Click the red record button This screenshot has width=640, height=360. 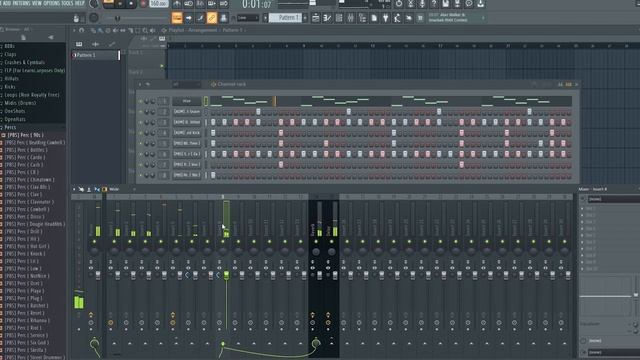click(143, 4)
